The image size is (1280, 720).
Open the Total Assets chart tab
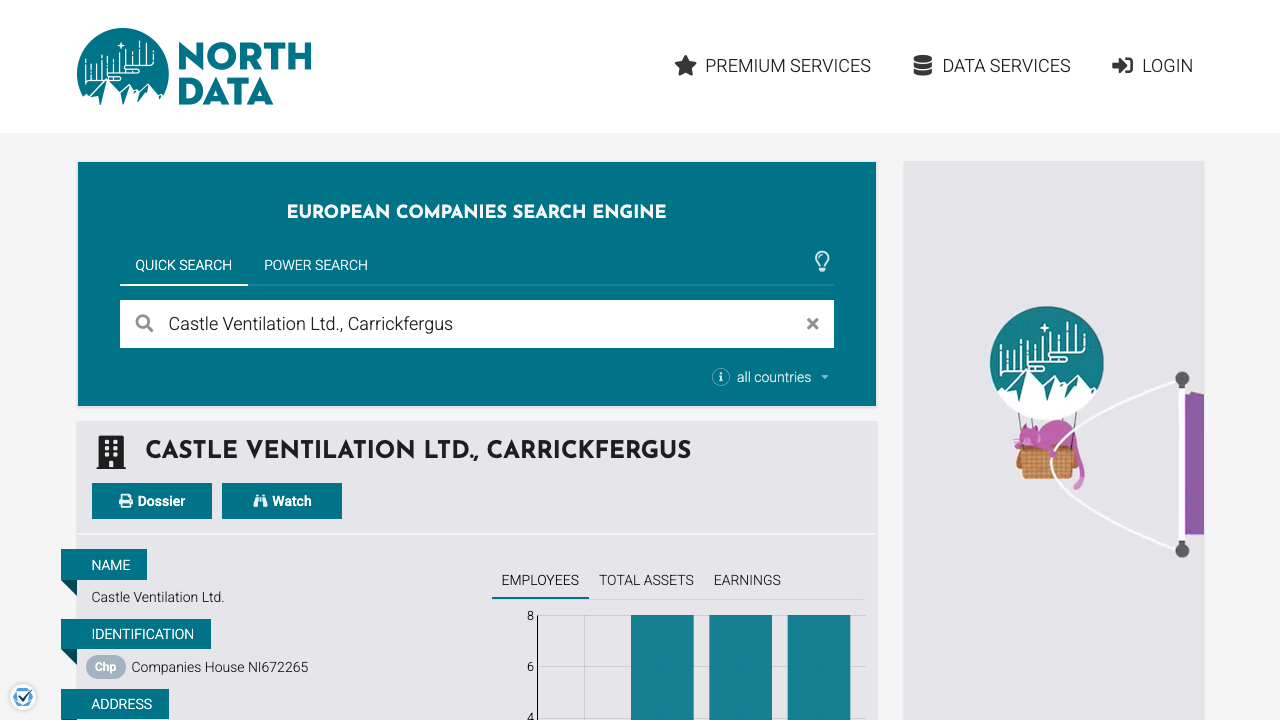(x=645, y=580)
